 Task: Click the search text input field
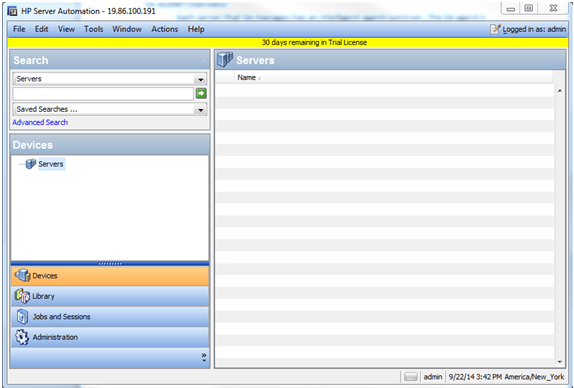click(x=103, y=94)
